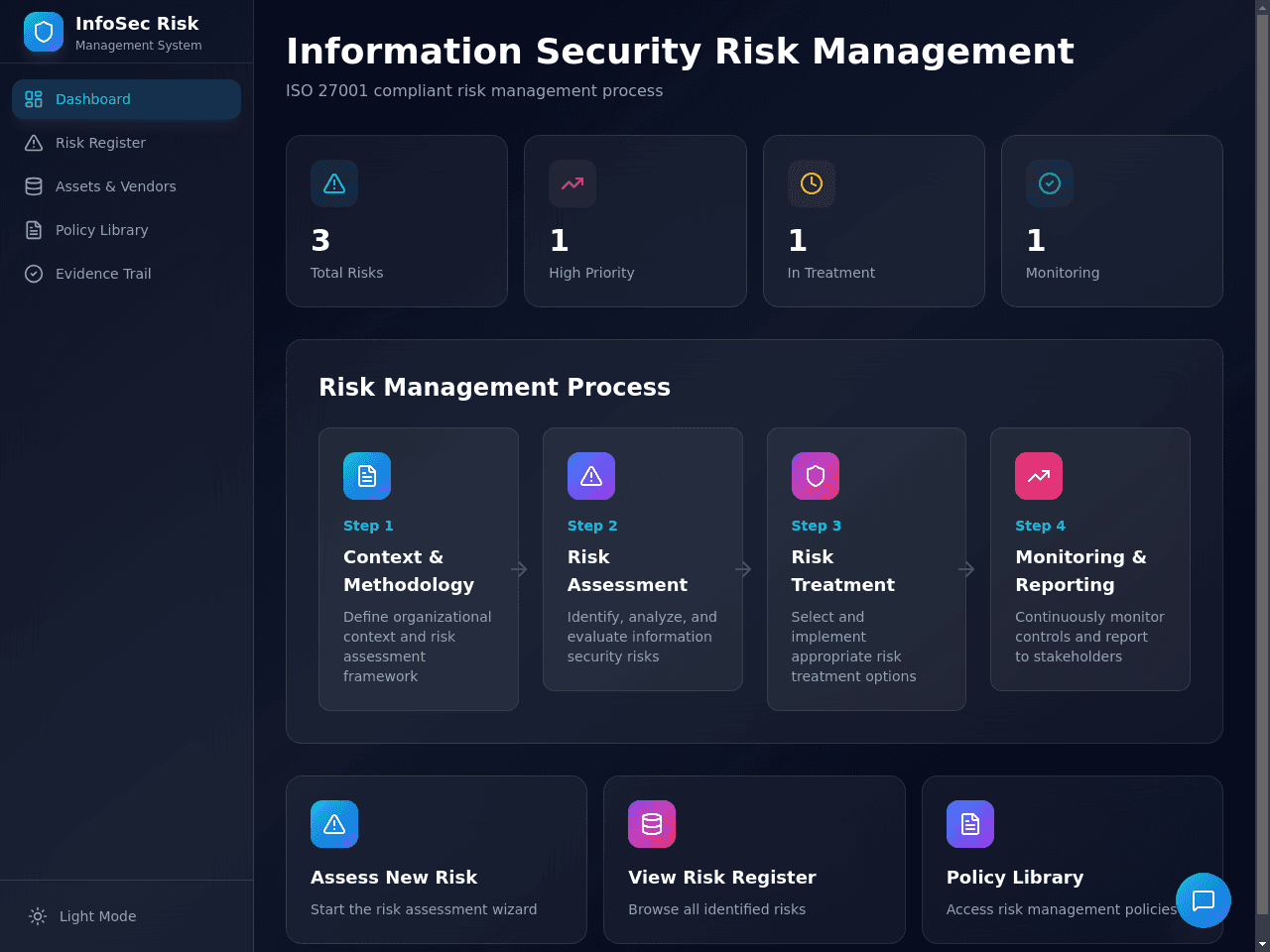
Task: Click the Assess New Risk triangle icon
Action: [x=334, y=824]
